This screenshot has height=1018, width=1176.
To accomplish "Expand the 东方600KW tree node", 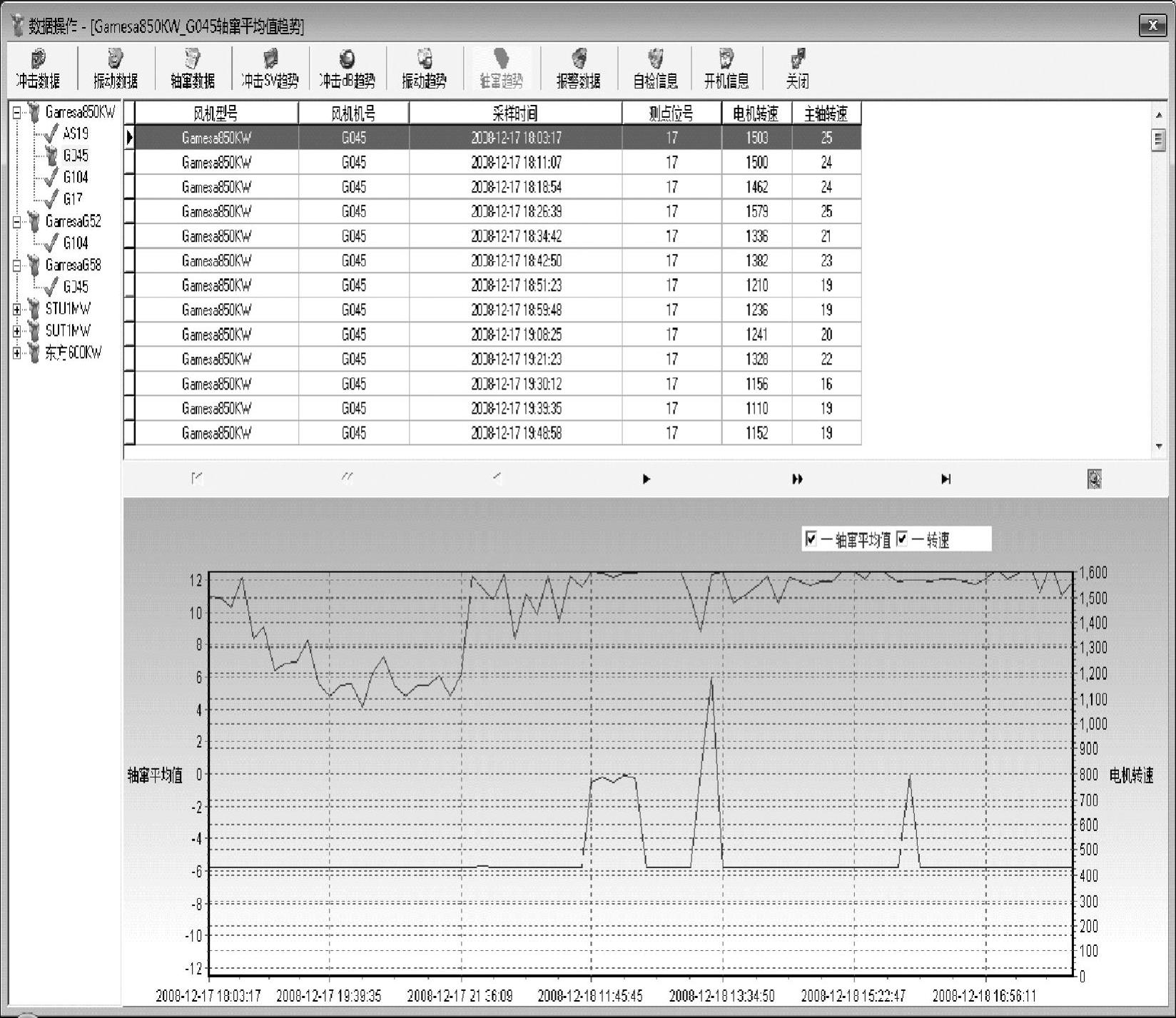I will [x=17, y=352].
